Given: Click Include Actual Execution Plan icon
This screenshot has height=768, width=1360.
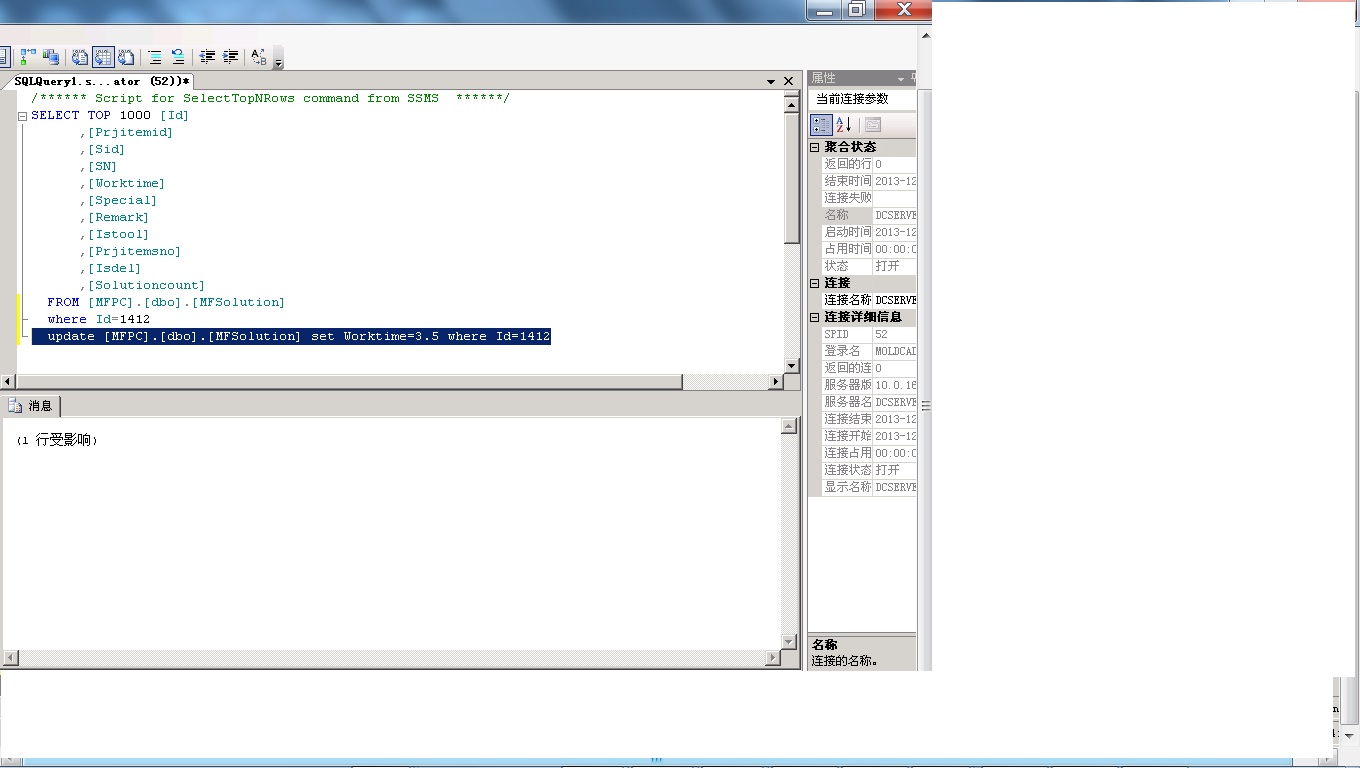Looking at the screenshot, I should pos(28,57).
